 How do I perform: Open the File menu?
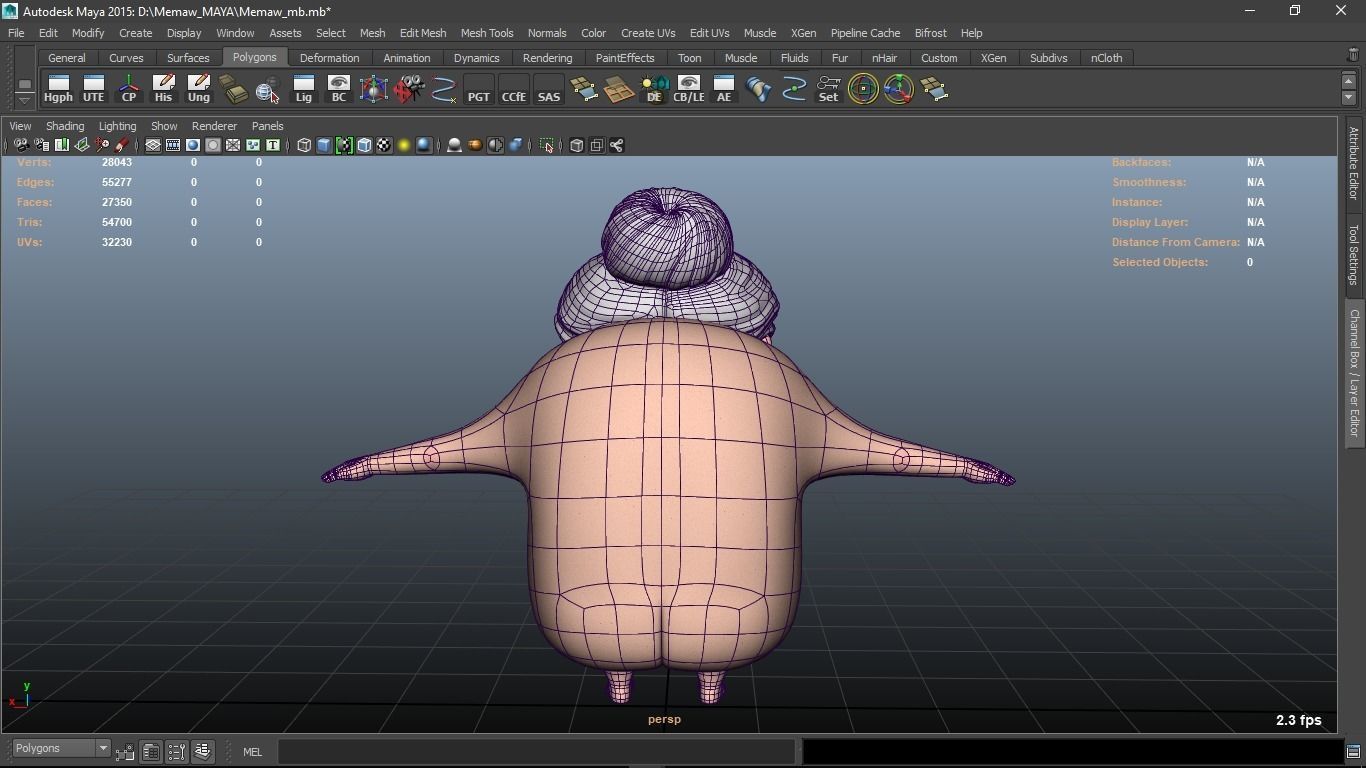pos(16,33)
